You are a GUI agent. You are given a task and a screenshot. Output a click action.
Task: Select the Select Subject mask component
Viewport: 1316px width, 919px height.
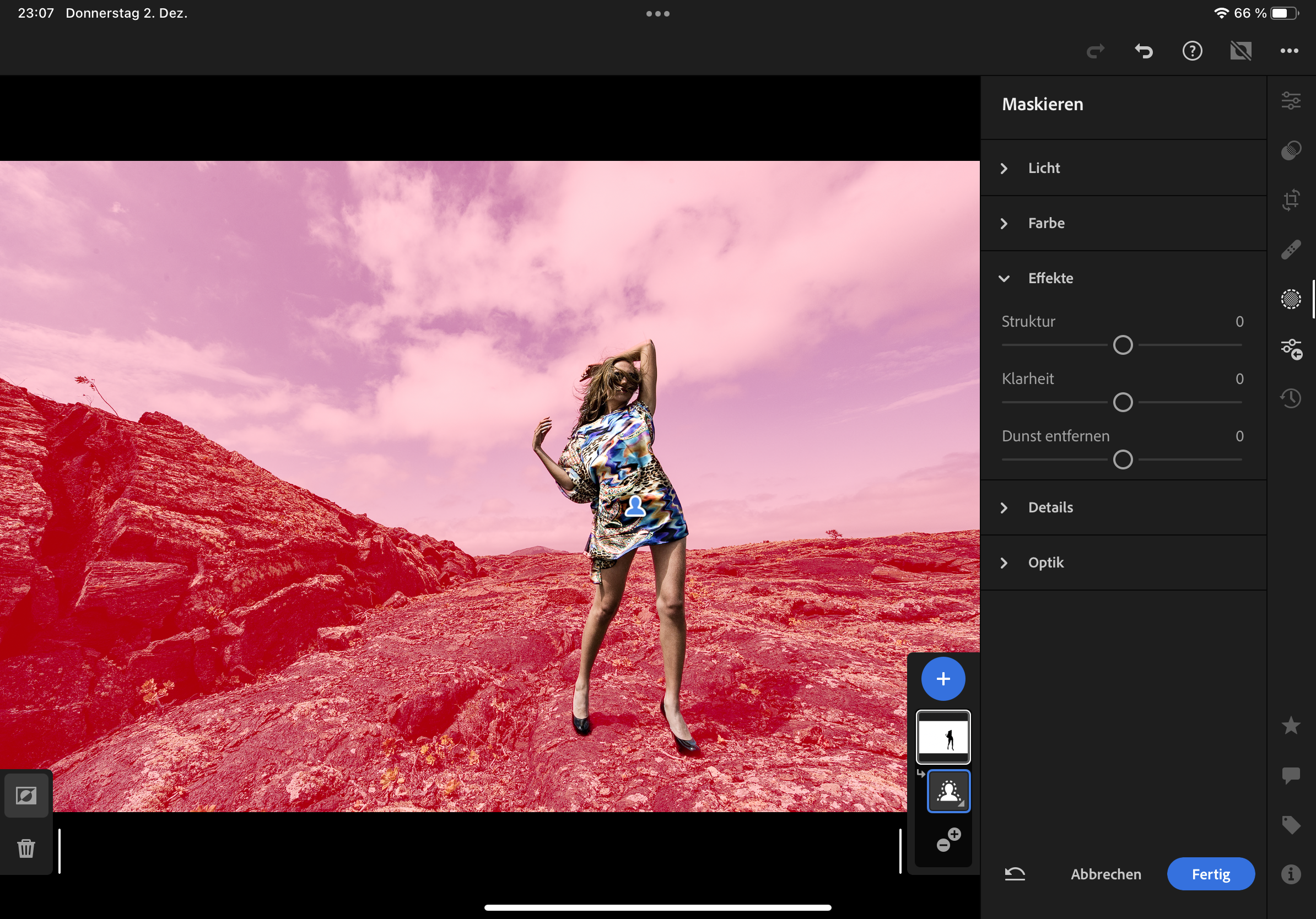(x=948, y=791)
